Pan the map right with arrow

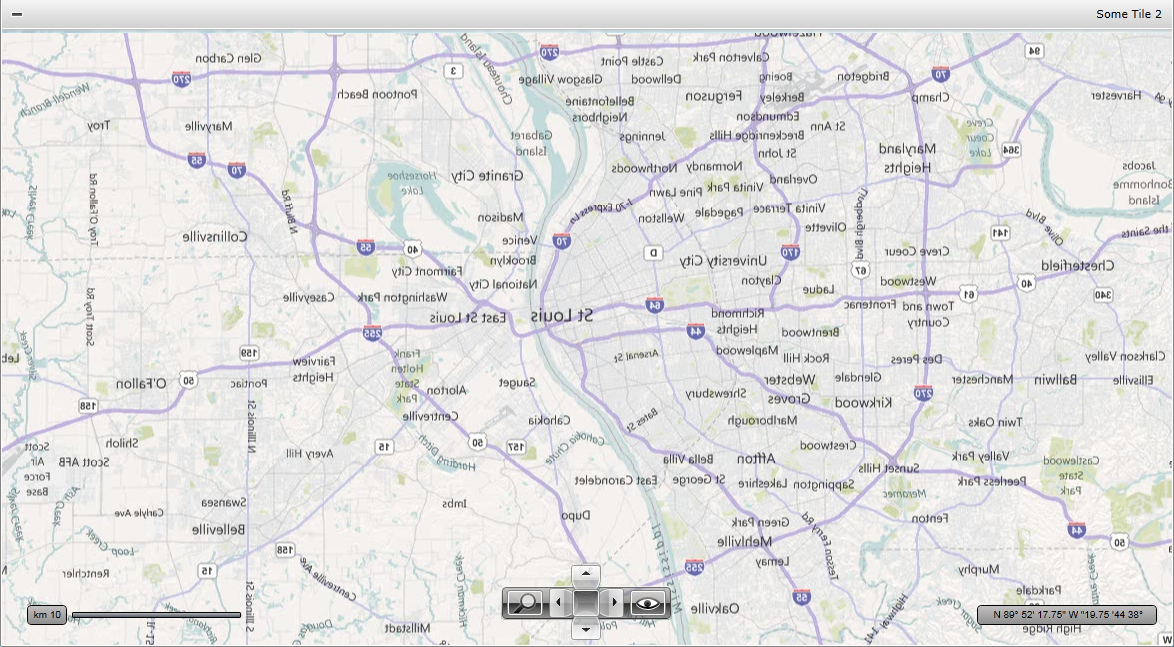(613, 601)
